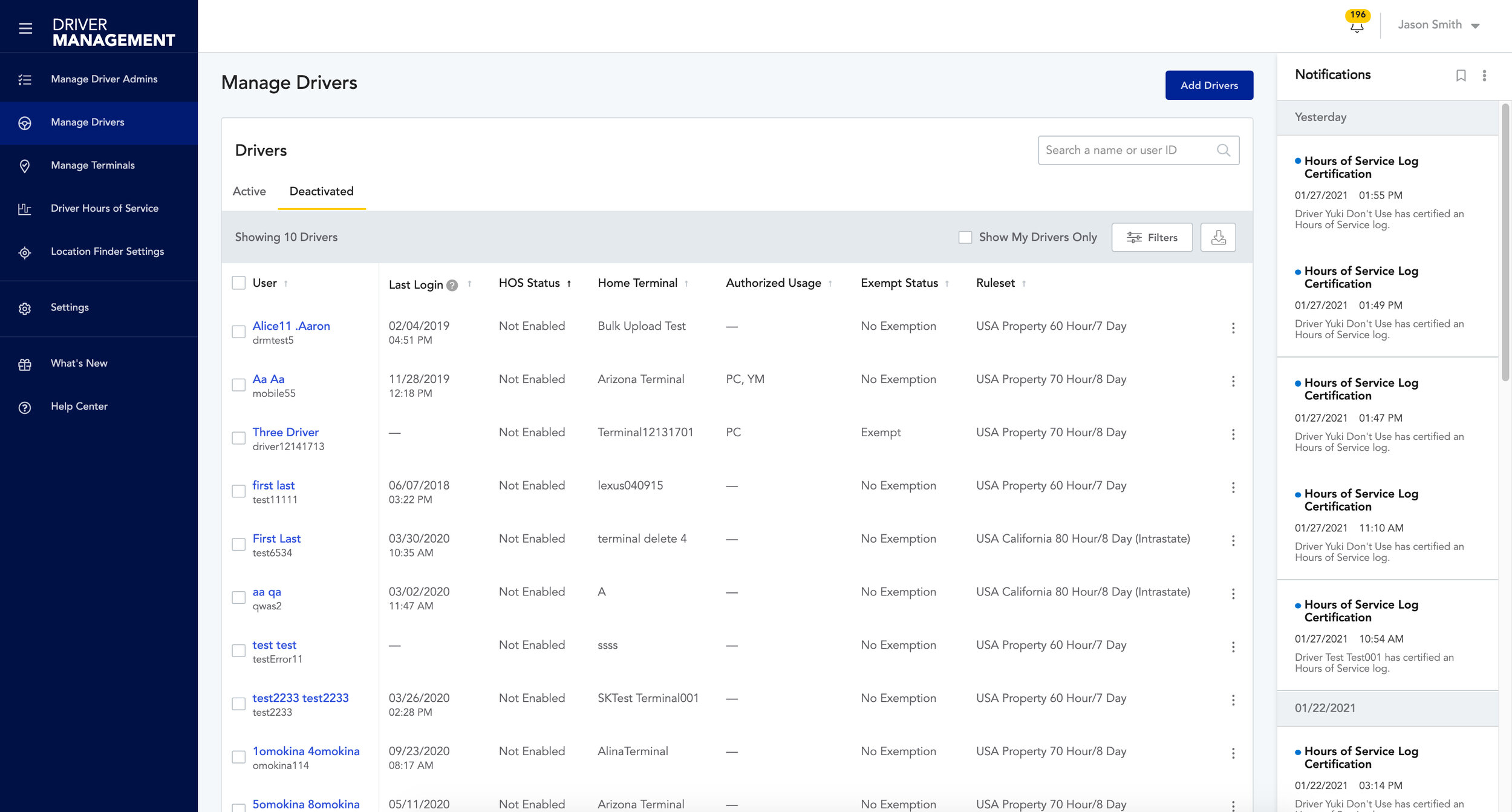Open the Help Center
Viewport: 1512px width, 812px height.
pos(99,407)
